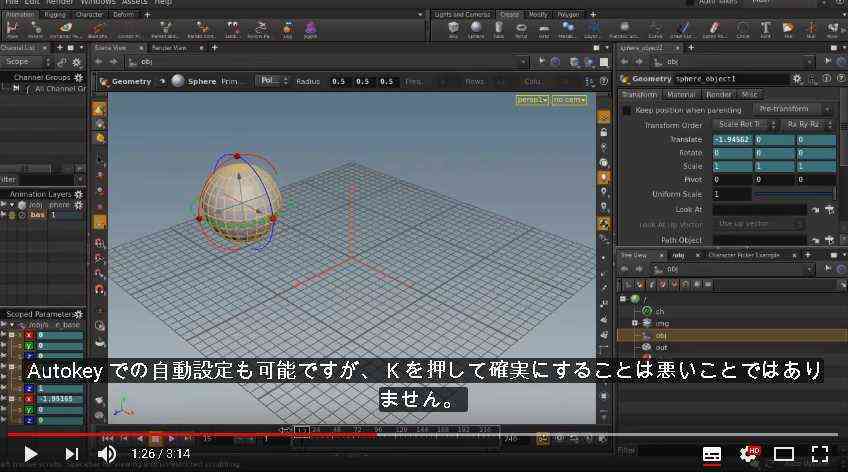Play the YouTube video
Viewport: 848px width, 473px height.
click(x=30, y=454)
